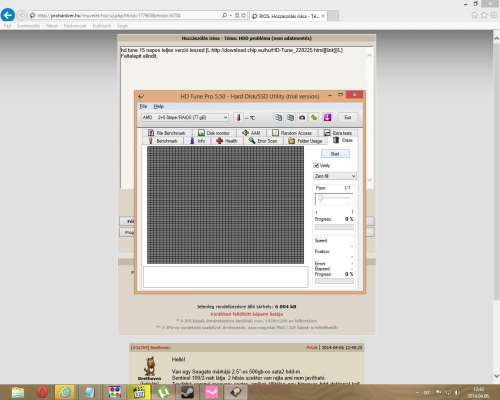Click the Exit button in HD Tune toolbar
Screen dimensions: 500x400
coord(347,117)
